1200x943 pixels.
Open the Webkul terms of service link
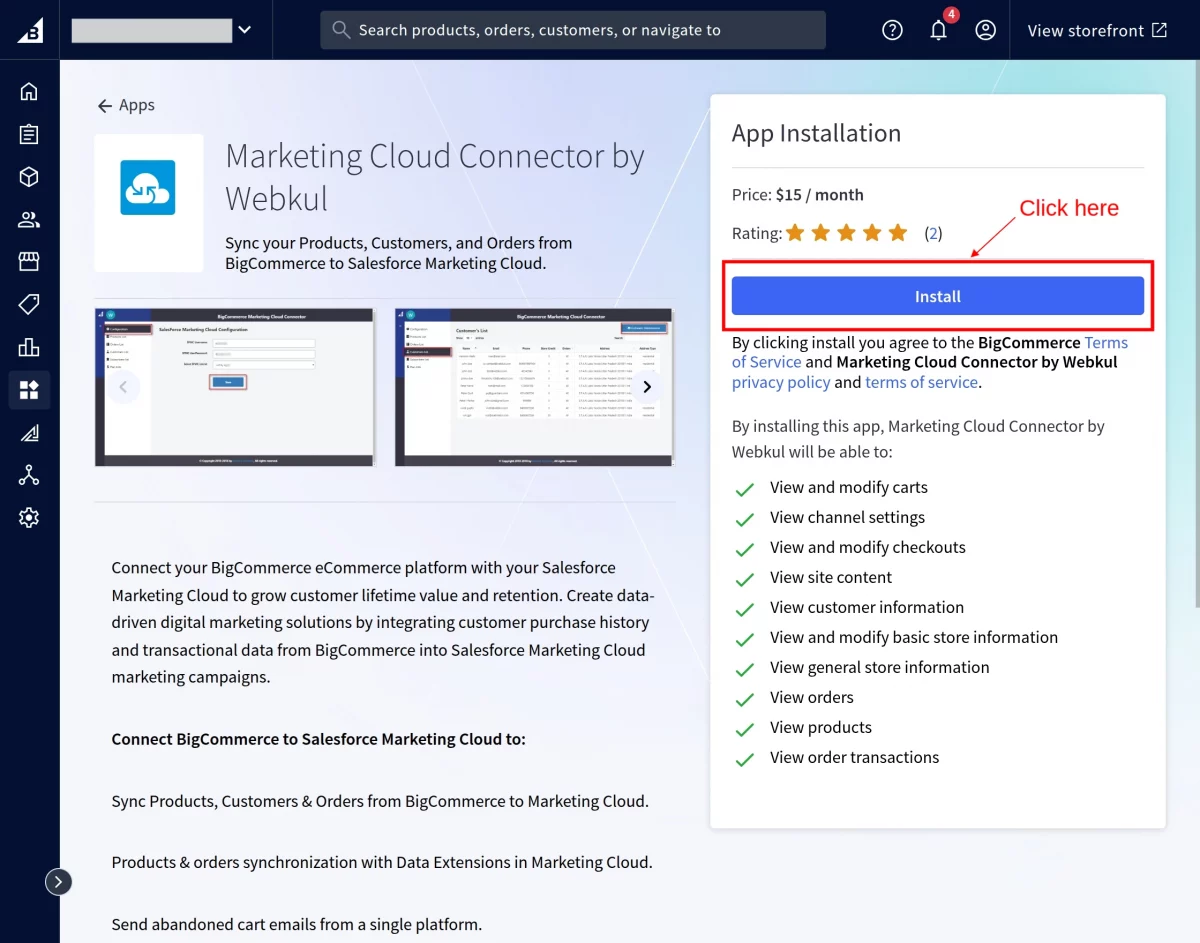point(921,382)
